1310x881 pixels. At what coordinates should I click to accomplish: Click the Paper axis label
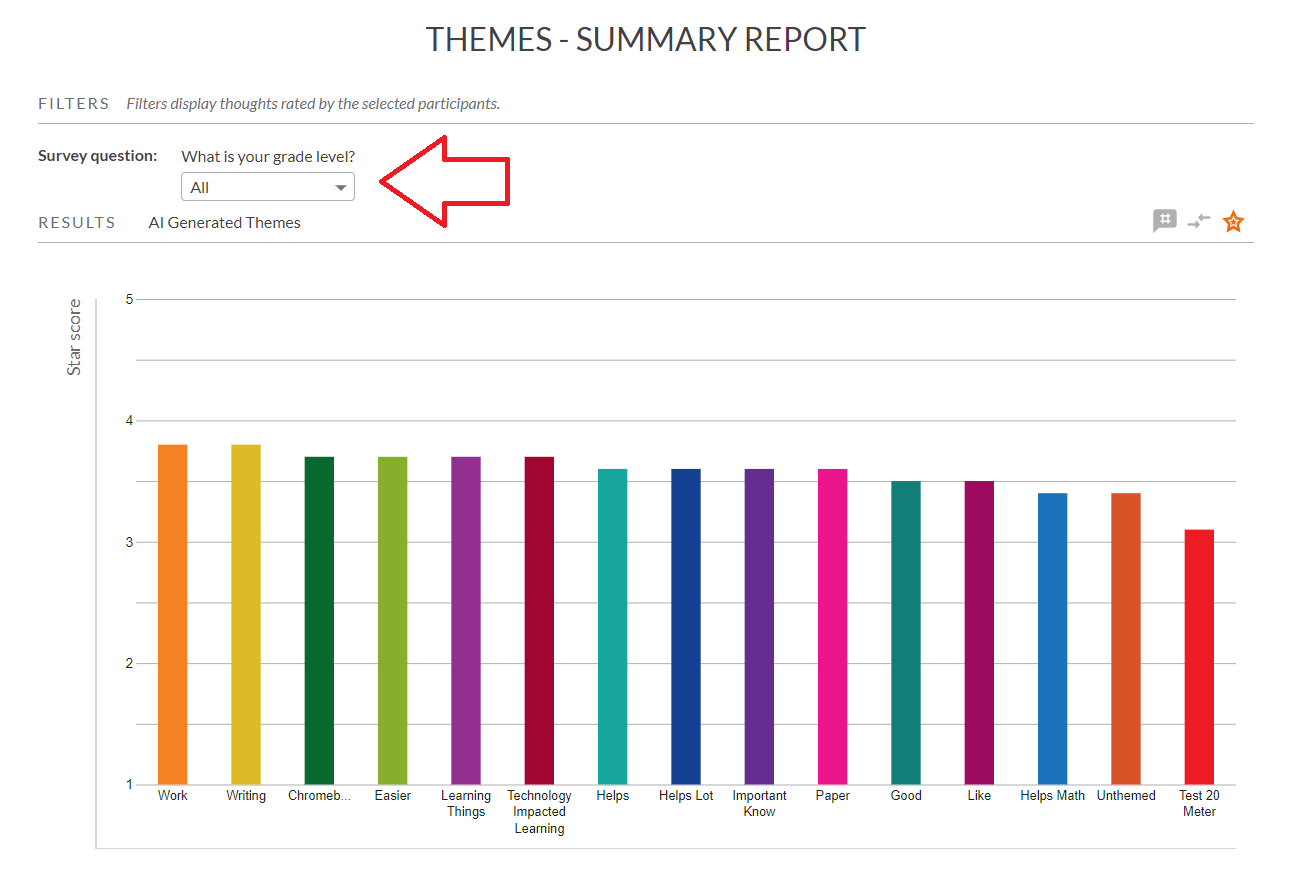(833, 796)
